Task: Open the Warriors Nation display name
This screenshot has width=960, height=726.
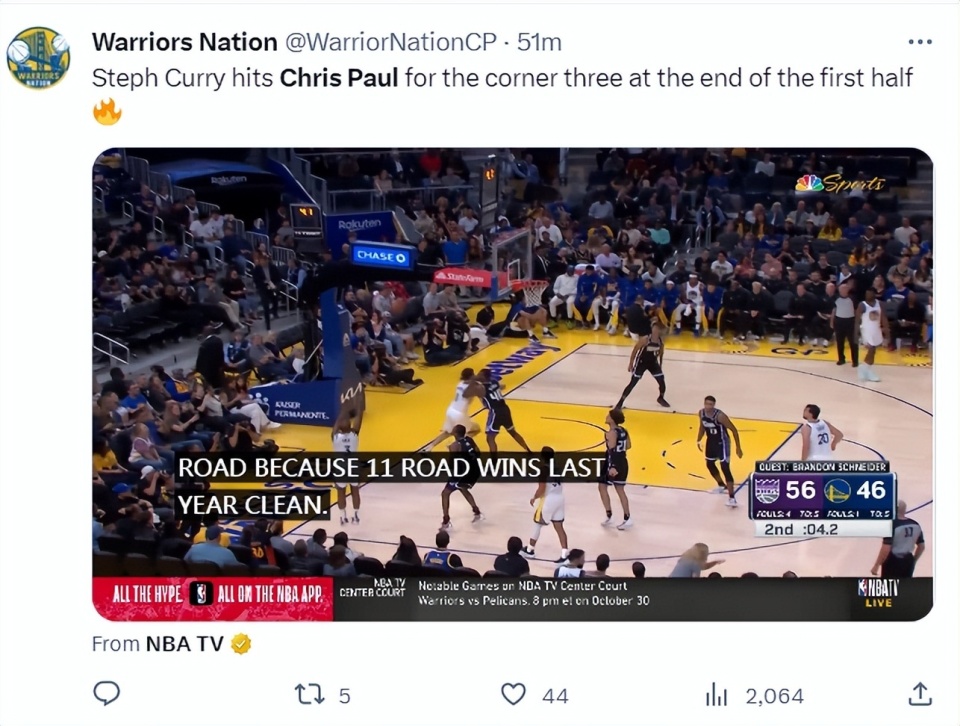Action: click(x=184, y=42)
